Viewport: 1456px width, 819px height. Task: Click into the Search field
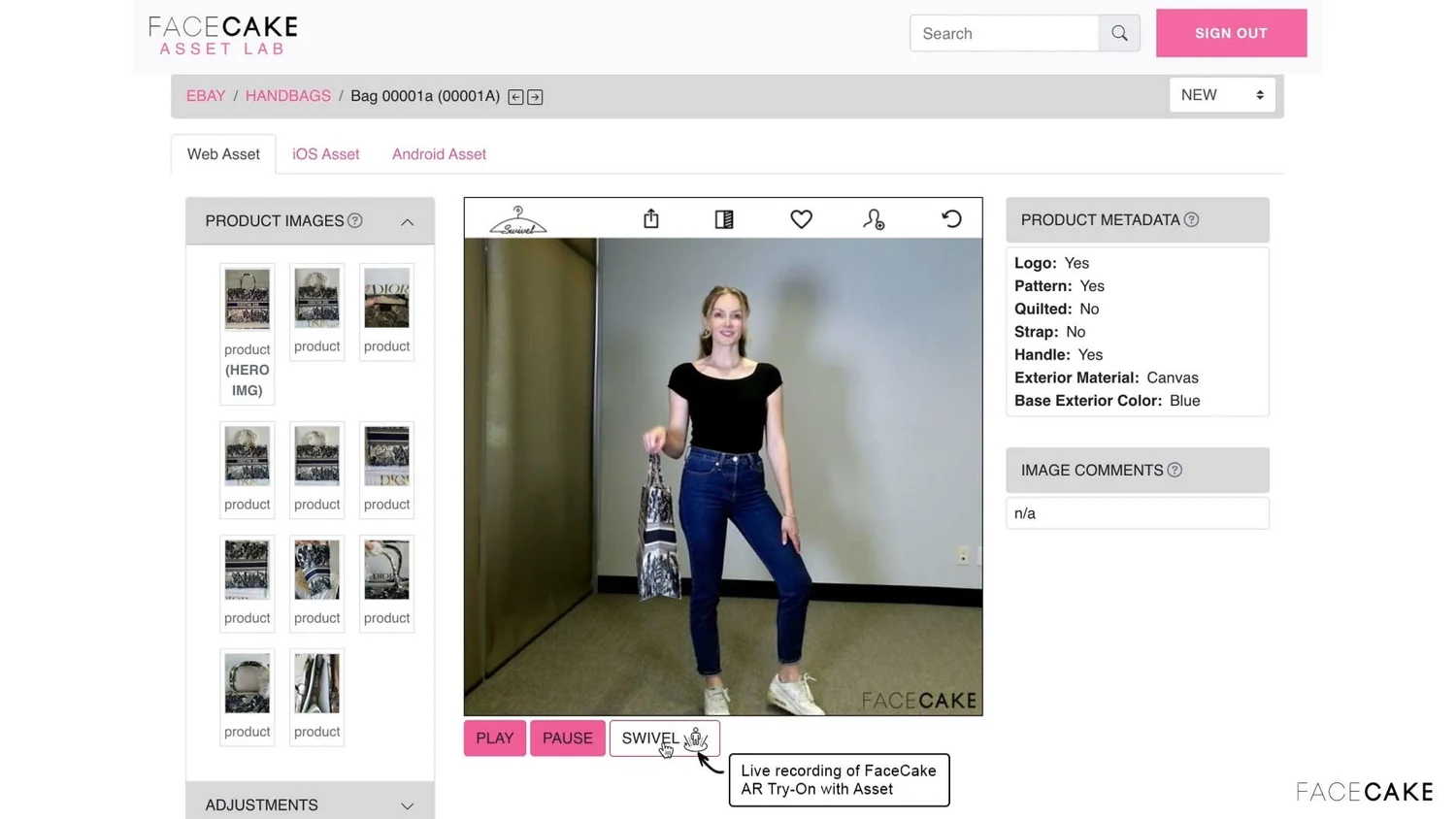pos(1005,33)
